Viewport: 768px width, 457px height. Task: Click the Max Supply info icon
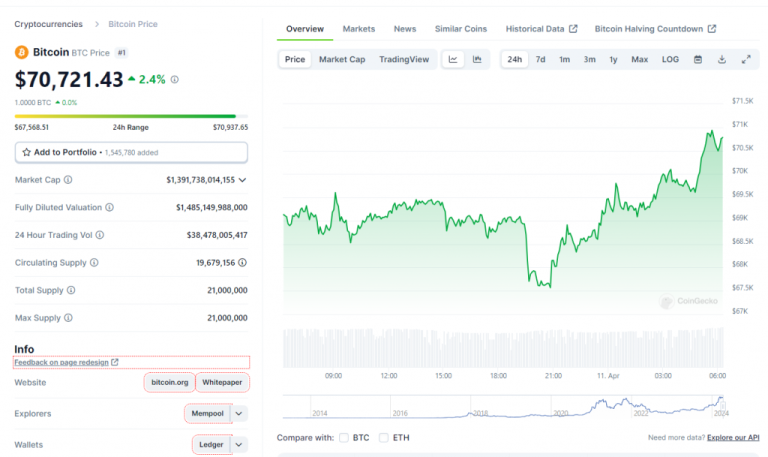(x=69, y=318)
